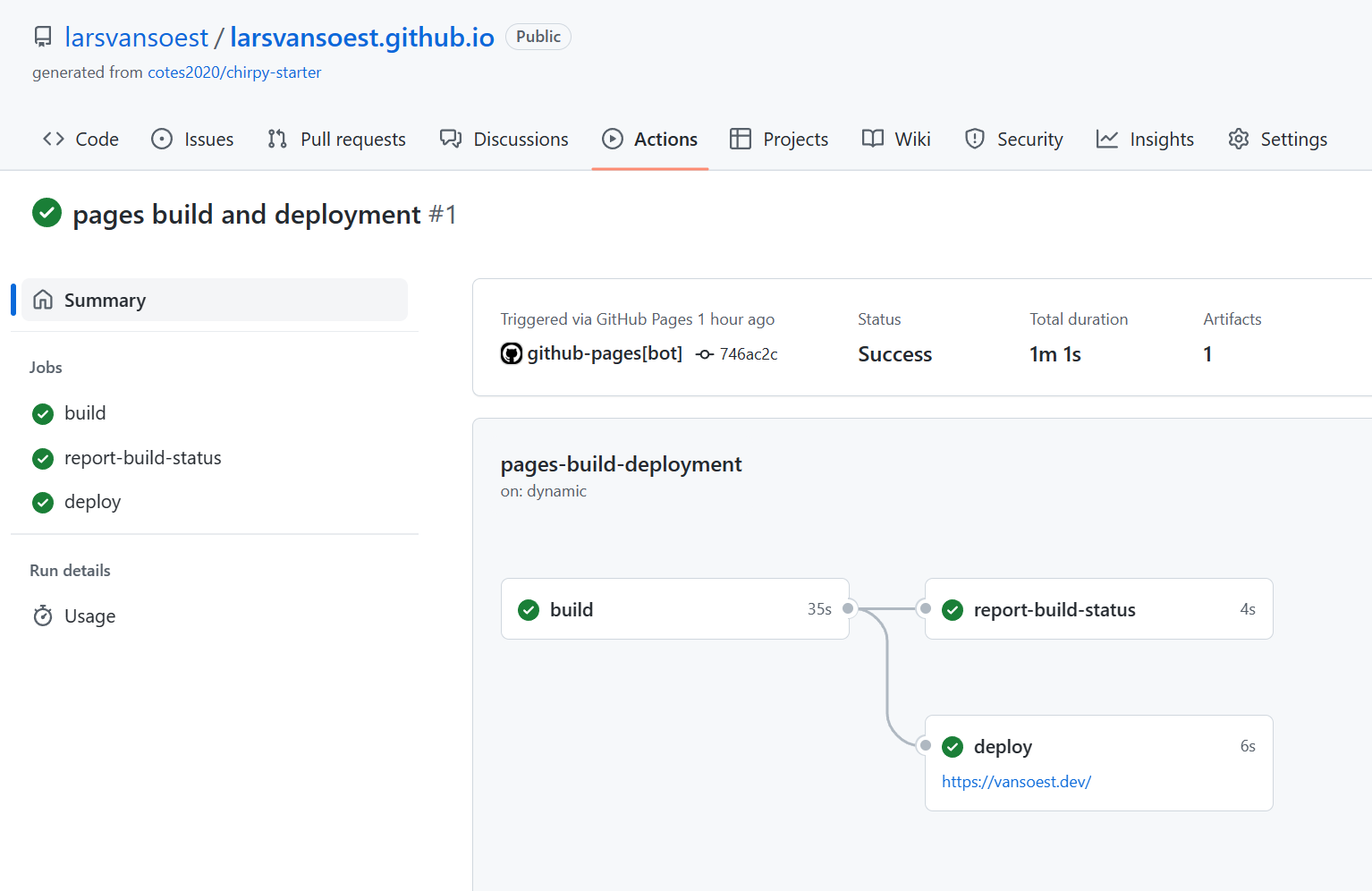
Task: Select the Security shield icon
Action: coord(974,139)
